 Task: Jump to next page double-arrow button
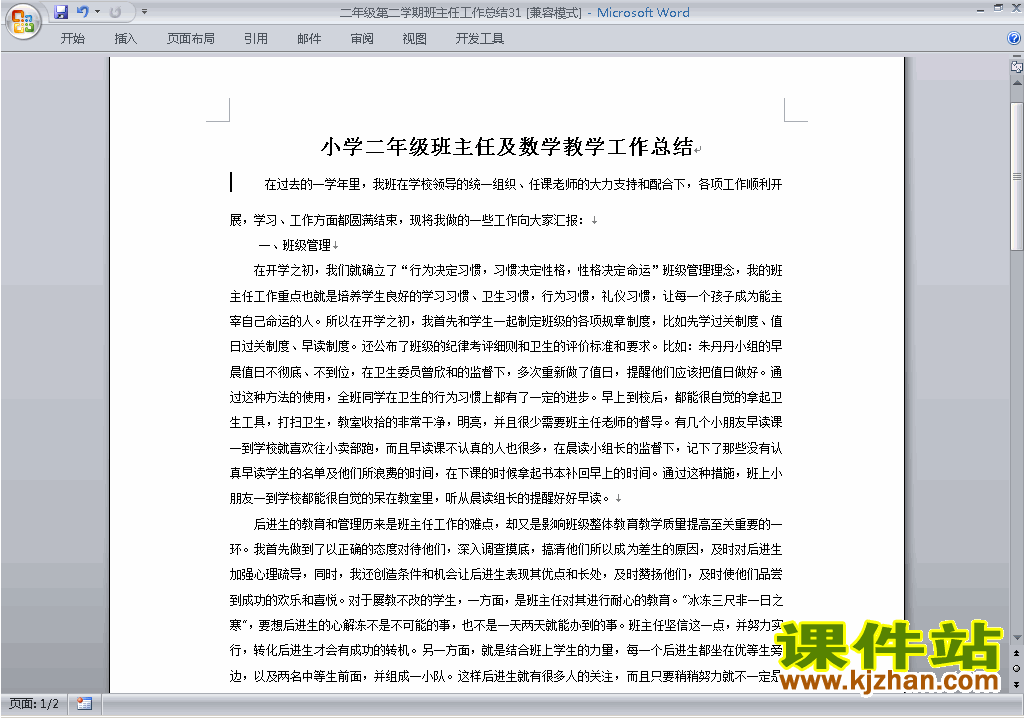(x=1017, y=684)
